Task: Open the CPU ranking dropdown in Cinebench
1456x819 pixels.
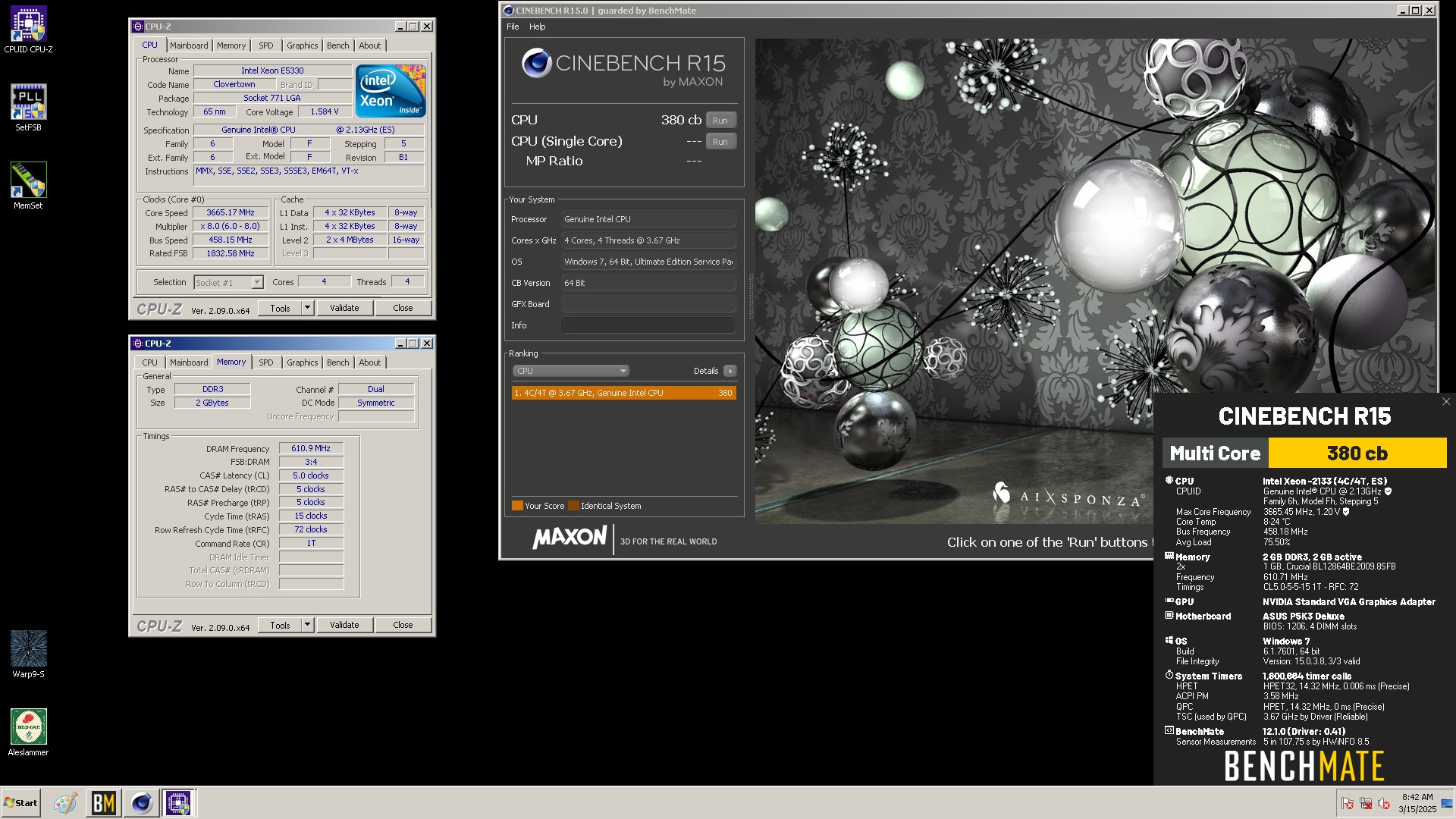Action: 571,371
